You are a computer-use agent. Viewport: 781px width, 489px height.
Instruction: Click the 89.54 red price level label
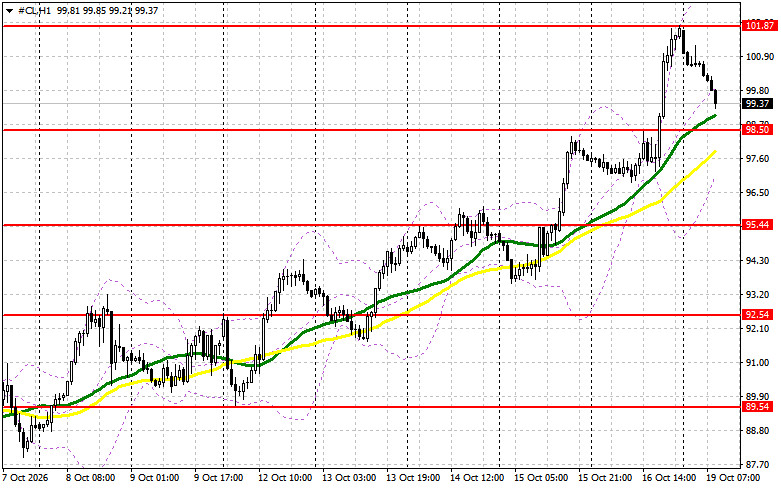click(x=757, y=407)
